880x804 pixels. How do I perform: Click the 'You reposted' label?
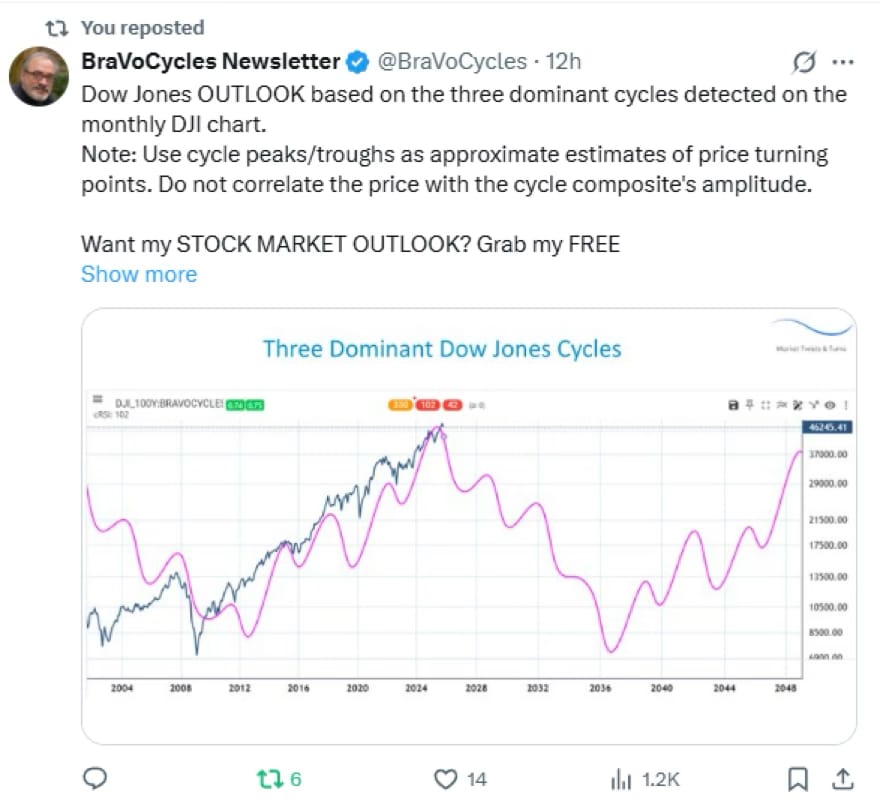point(141,27)
